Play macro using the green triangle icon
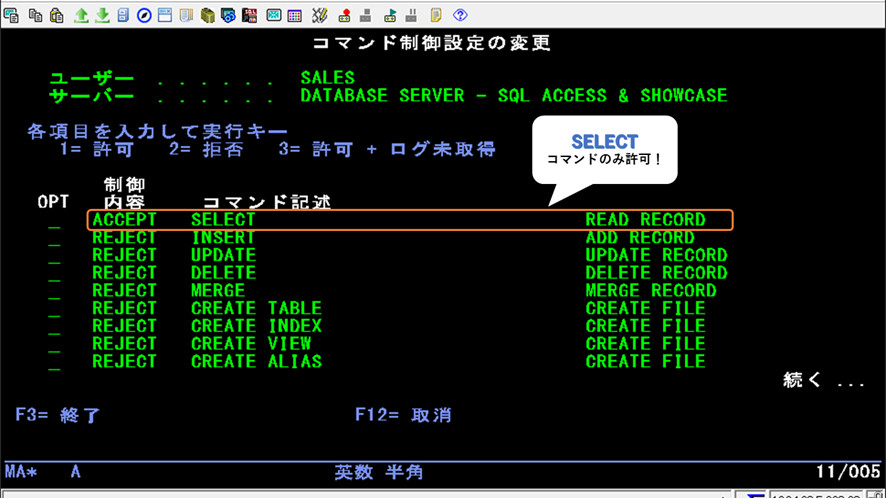 coord(390,15)
